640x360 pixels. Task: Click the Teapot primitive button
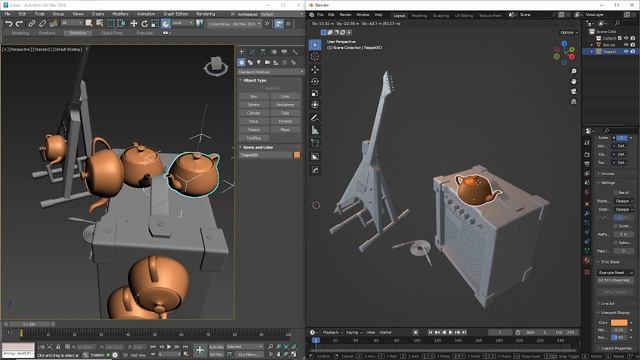254,129
